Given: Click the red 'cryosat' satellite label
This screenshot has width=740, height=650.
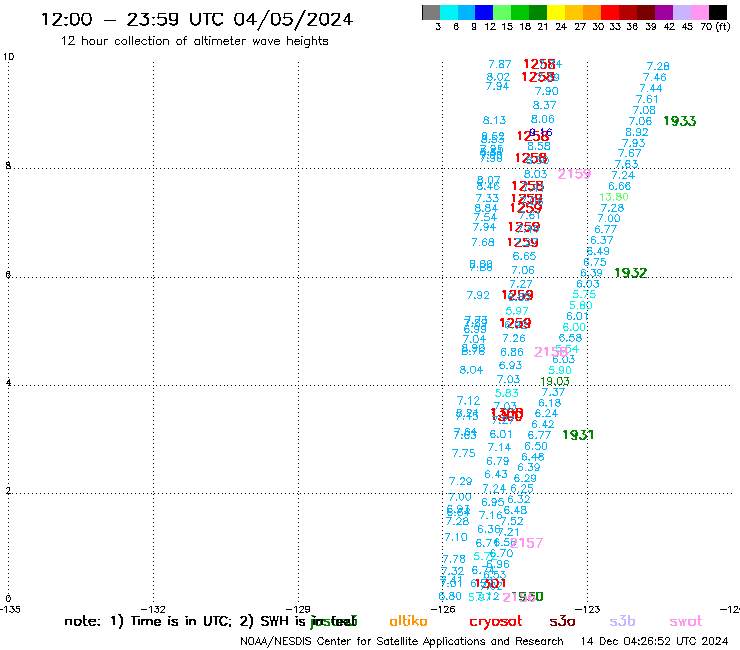Looking at the screenshot, I should (496, 621).
